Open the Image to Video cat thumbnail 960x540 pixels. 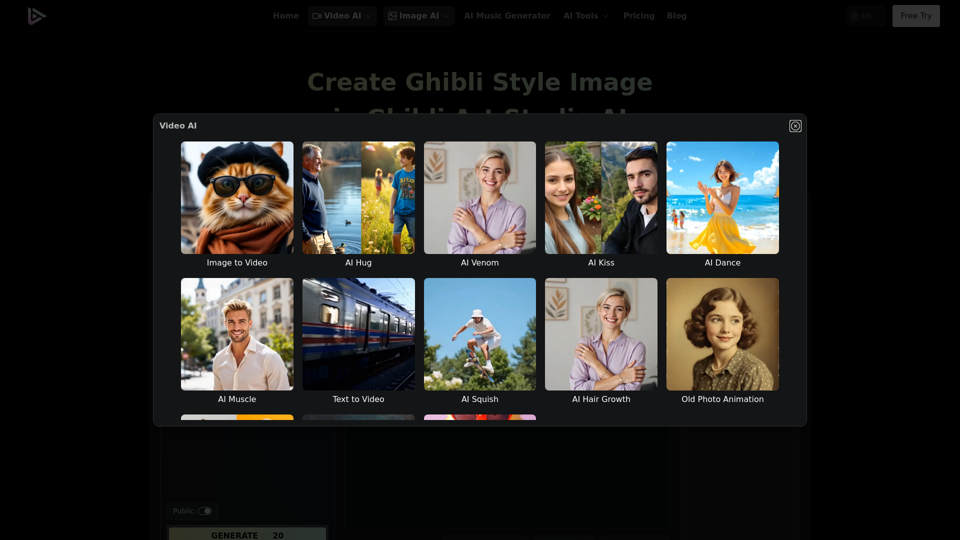[x=237, y=198]
